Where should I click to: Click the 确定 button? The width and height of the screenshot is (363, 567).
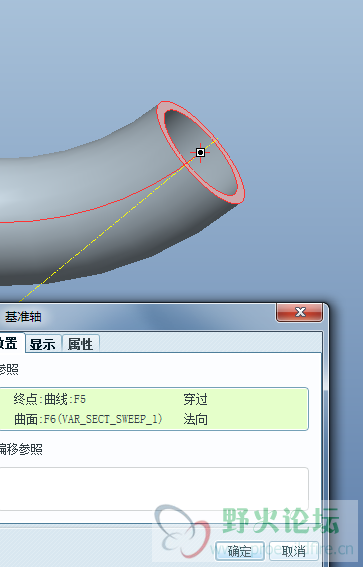click(x=240, y=551)
